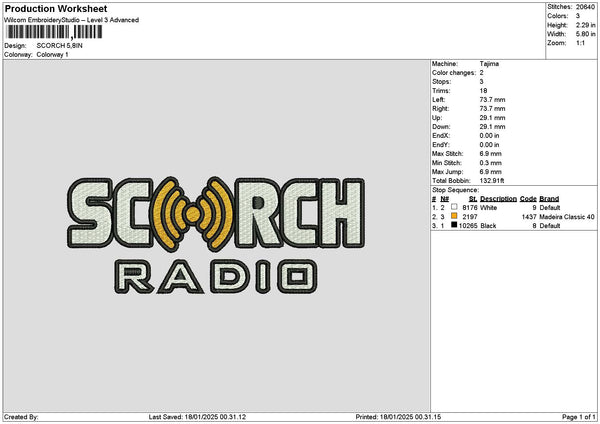Click the Stop Sequence heading
The width and height of the screenshot is (600, 424).
point(455,190)
